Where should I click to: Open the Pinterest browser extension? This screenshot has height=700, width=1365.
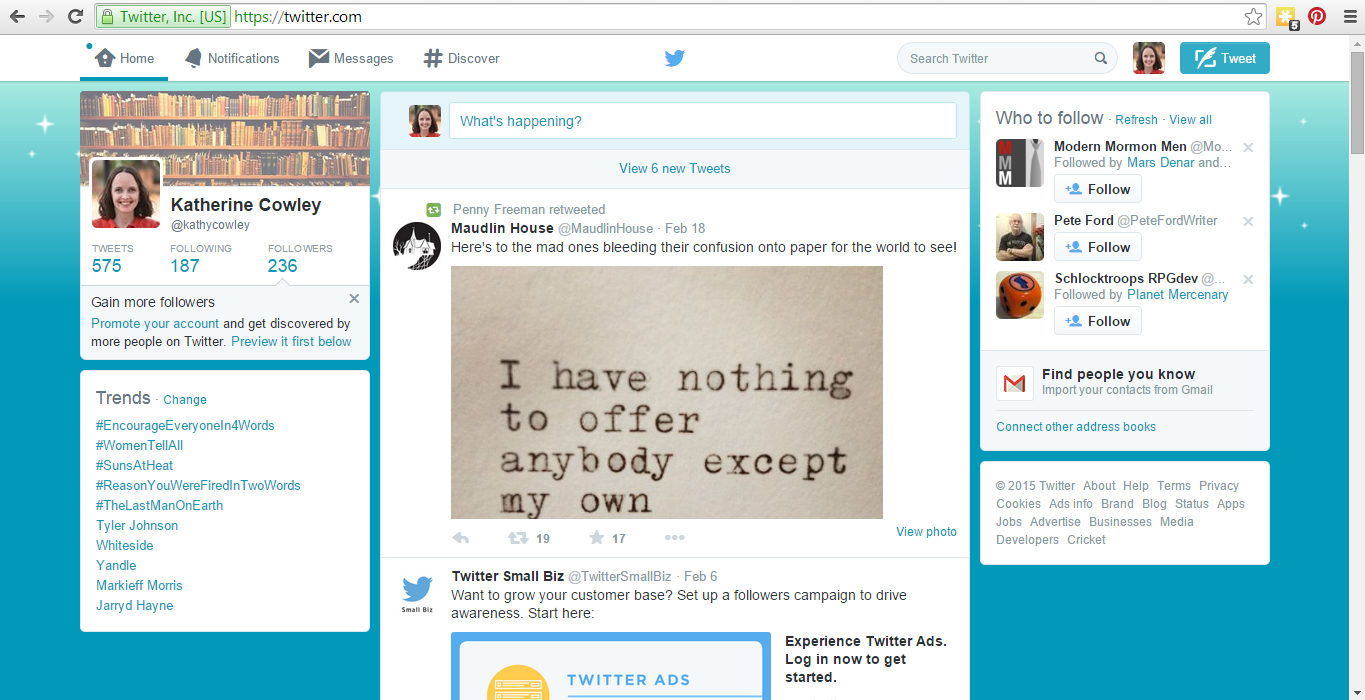pos(1317,16)
